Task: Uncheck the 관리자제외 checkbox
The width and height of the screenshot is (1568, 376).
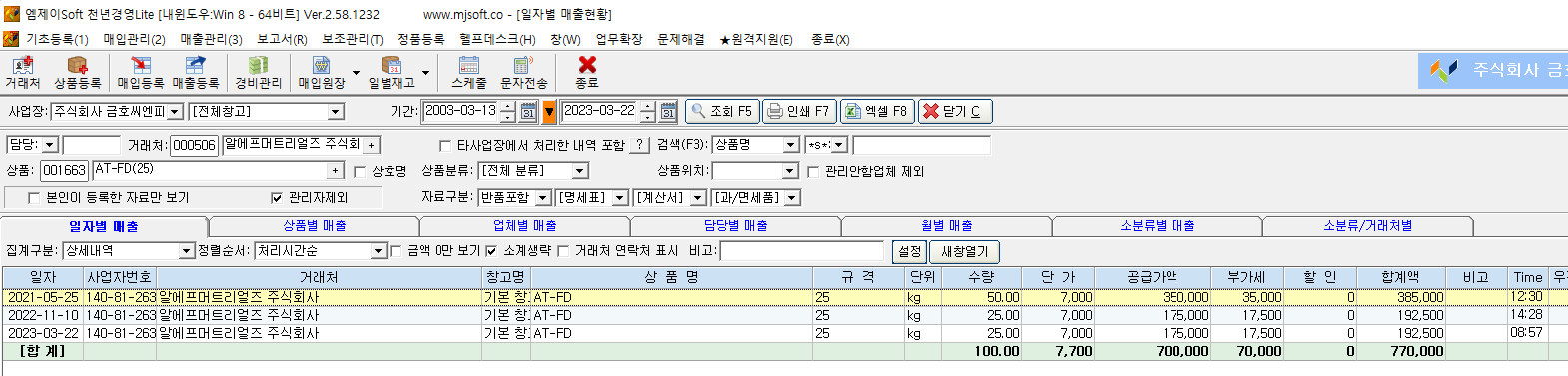Action: (277, 198)
